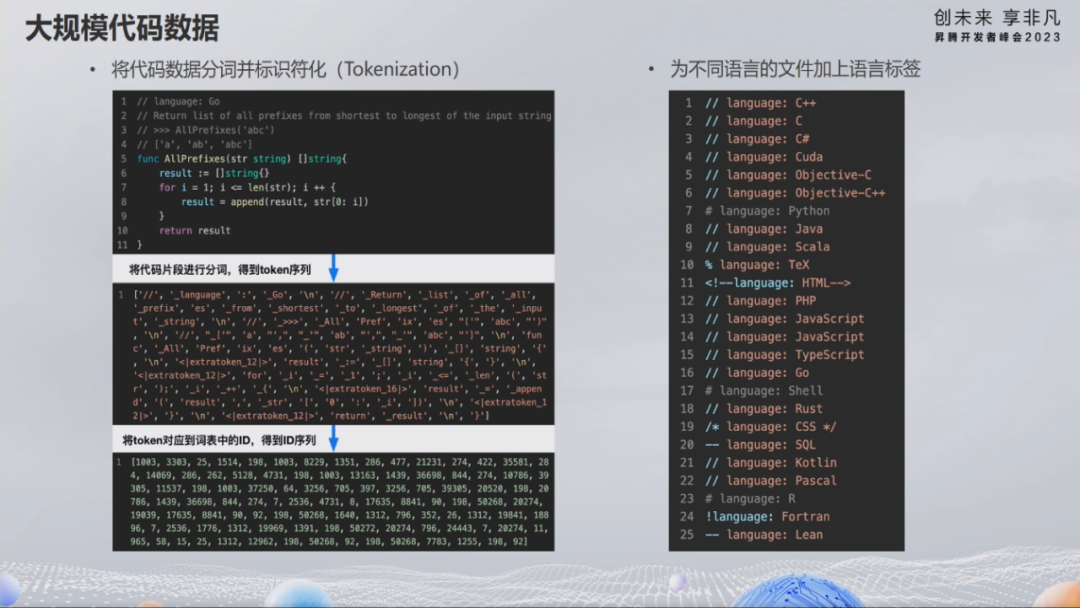Select the '// language: Kotlin' entry

tap(771, 463)
